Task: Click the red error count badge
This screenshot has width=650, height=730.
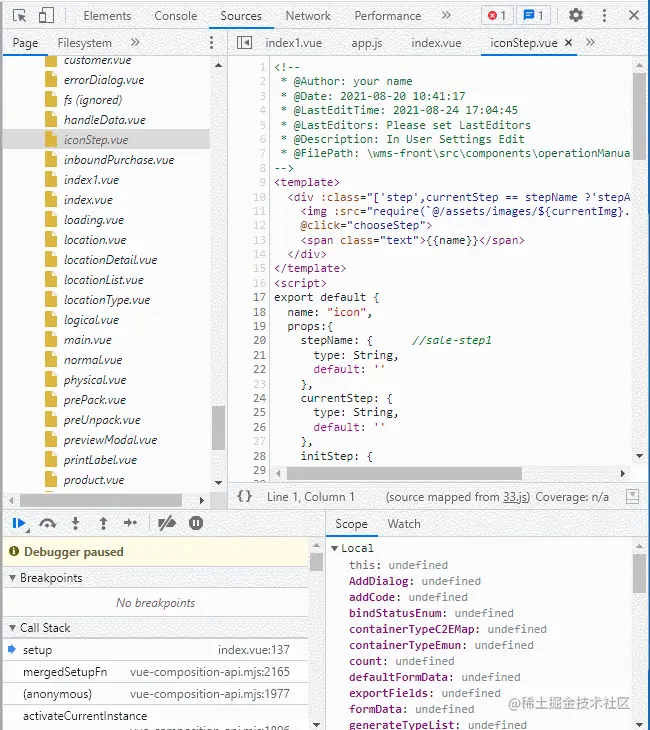Action: pos(497,15)
